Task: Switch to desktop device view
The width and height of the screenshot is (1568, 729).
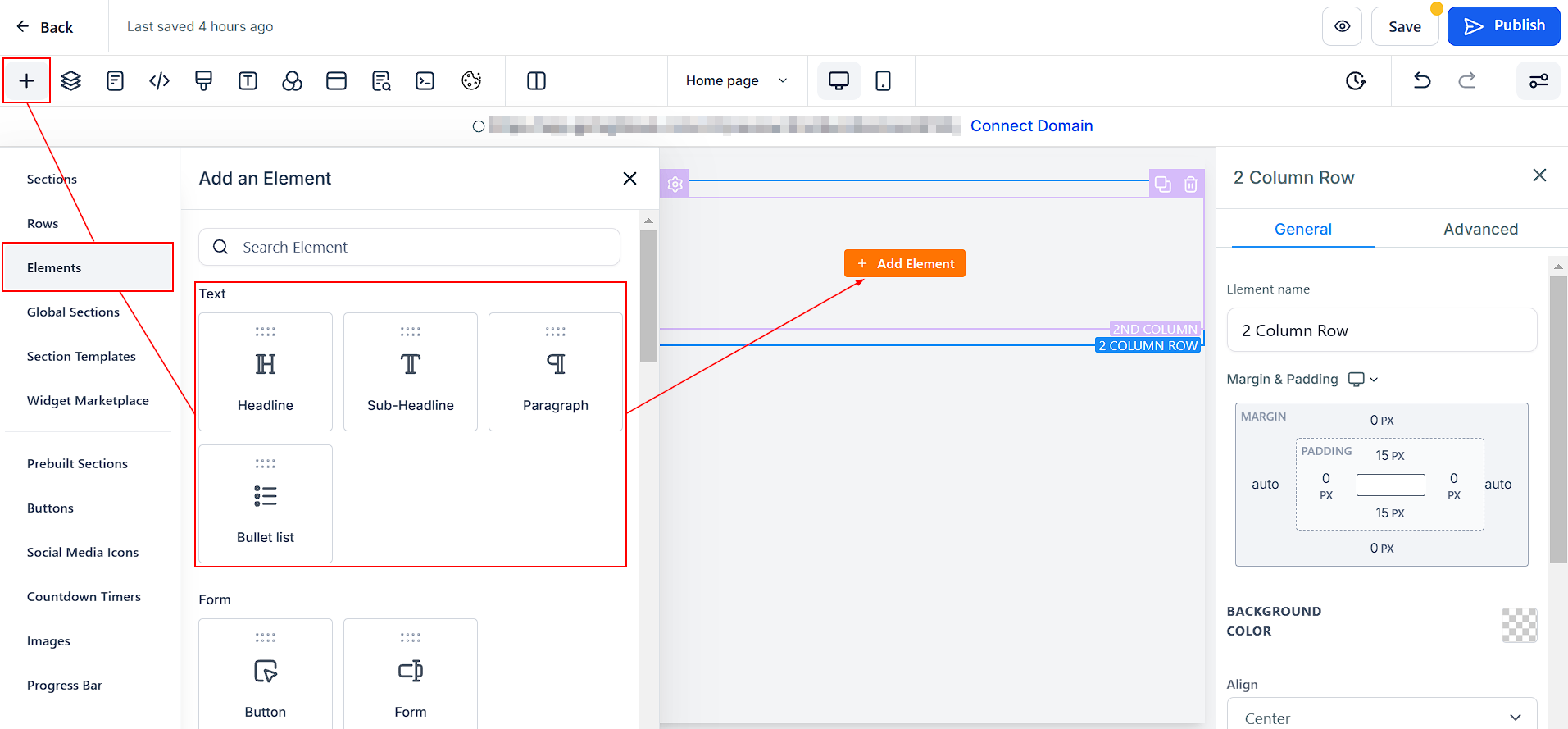Action: [839, 80]
